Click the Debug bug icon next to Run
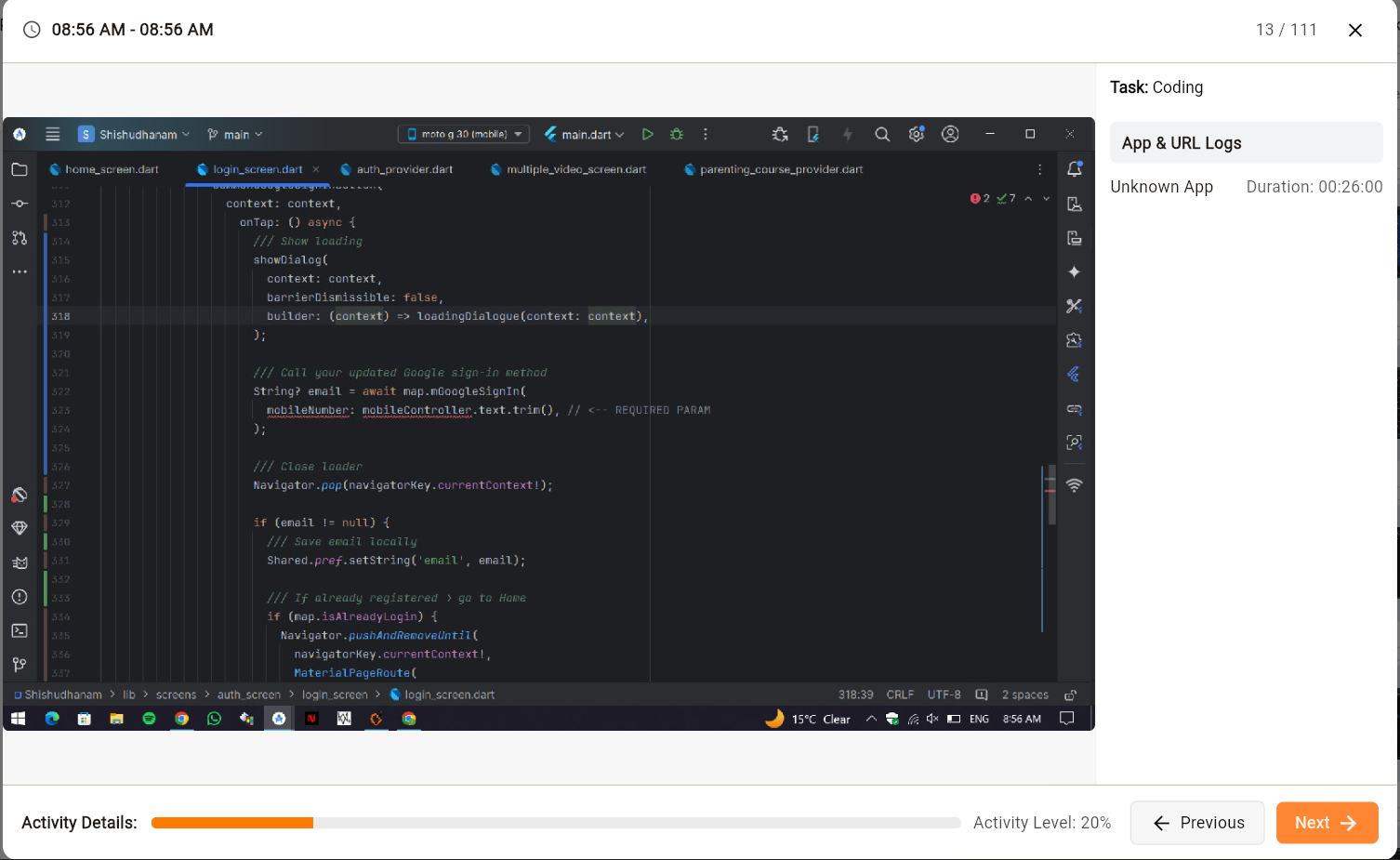Image resolution: width=1400 pixels, height=860 pixels. point(677,135)
